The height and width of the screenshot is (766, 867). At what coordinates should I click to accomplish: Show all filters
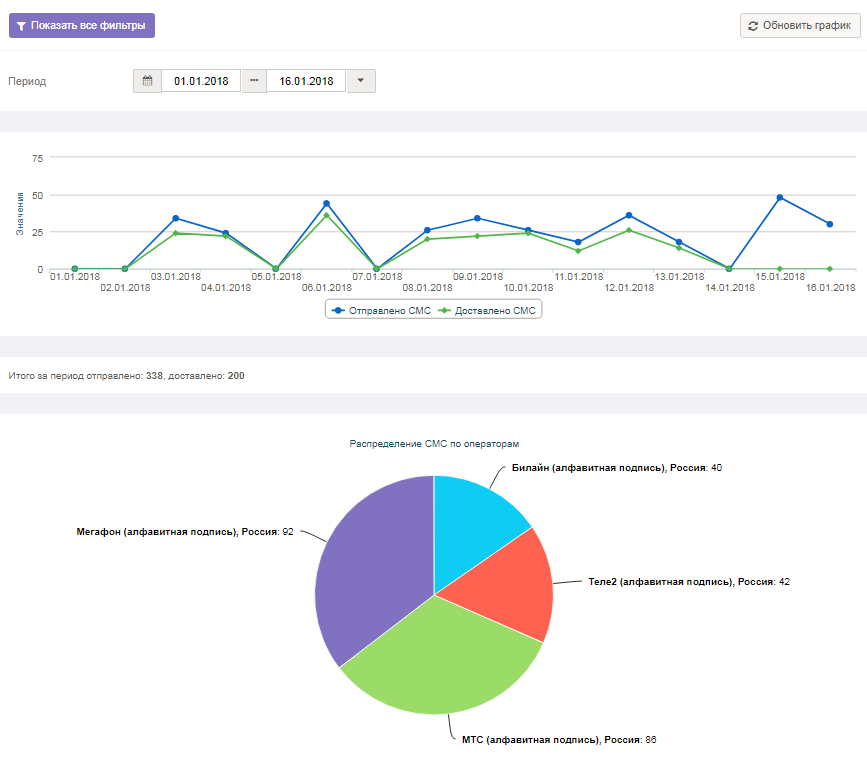pos(82,25)
